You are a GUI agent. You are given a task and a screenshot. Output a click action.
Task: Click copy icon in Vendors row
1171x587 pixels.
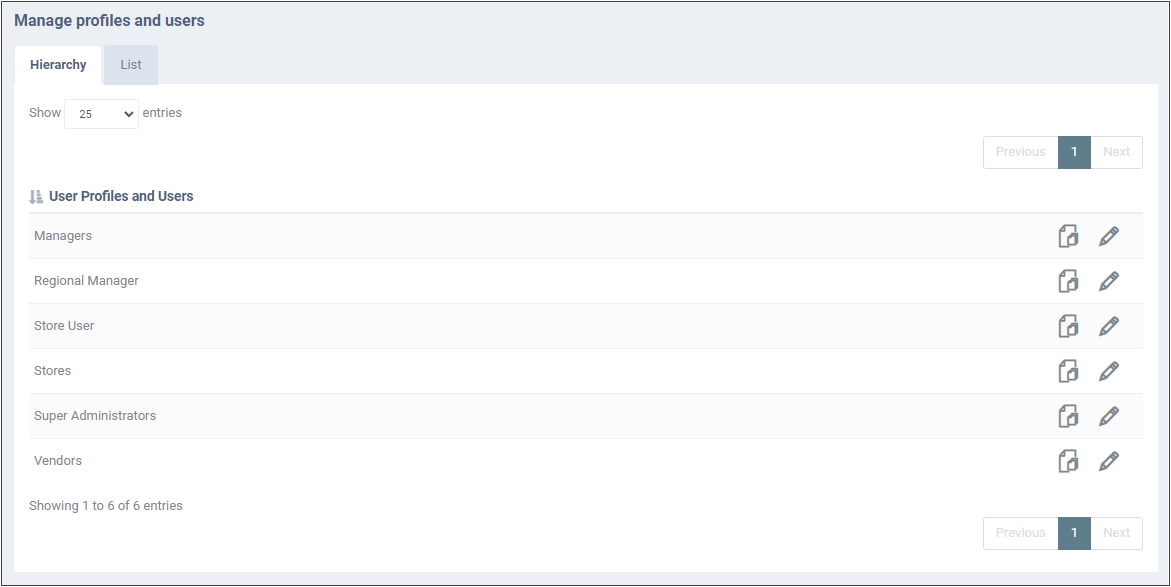[1069, 461]
